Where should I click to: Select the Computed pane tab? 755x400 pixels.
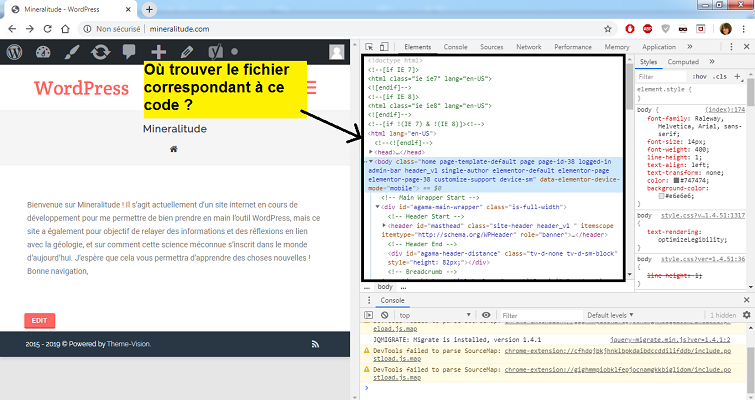(683, 62)
